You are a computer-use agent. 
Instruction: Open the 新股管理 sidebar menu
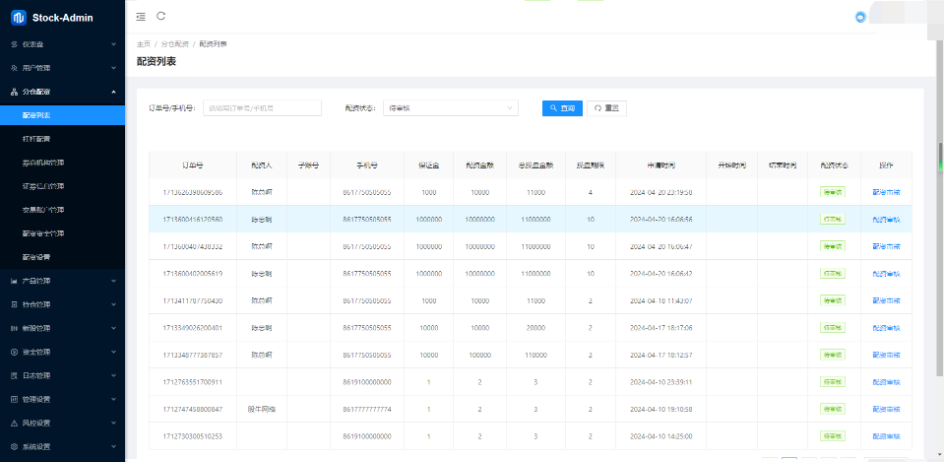tap(63, 328)
